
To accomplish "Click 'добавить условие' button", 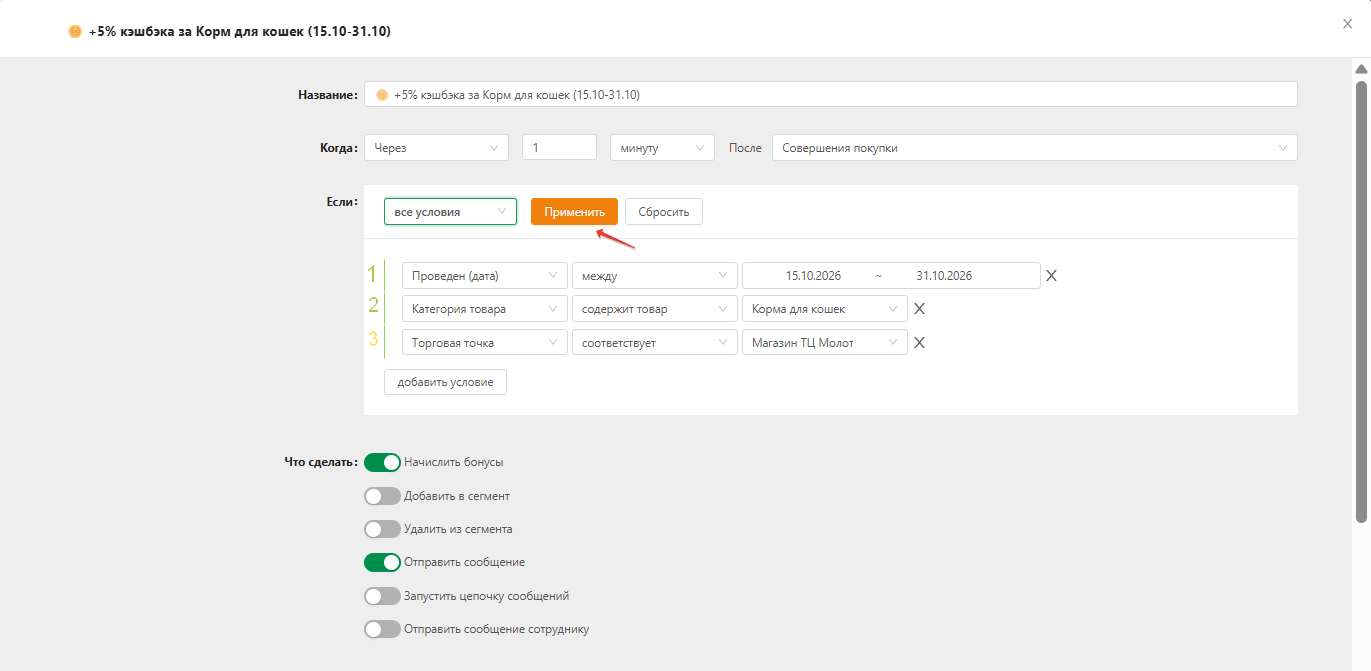I will click(x=445, y=382).
